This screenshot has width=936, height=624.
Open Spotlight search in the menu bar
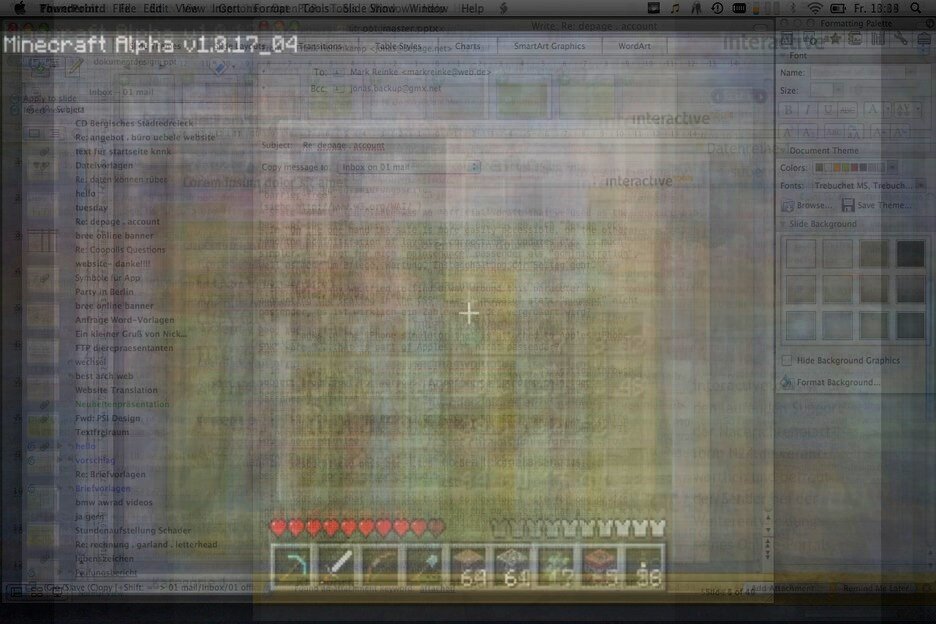[915, 8]
